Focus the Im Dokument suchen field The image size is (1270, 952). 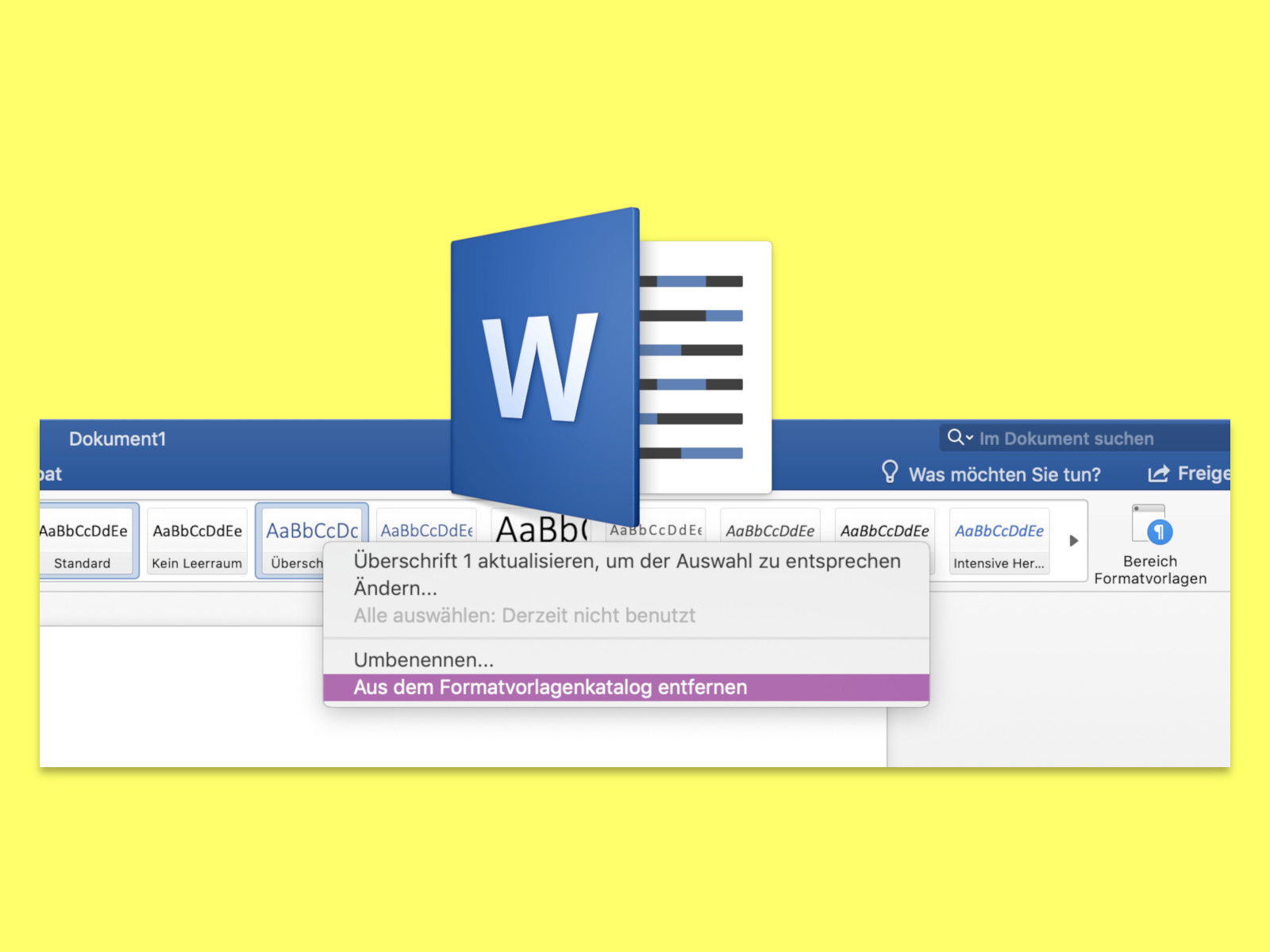tap(1085, 438)
